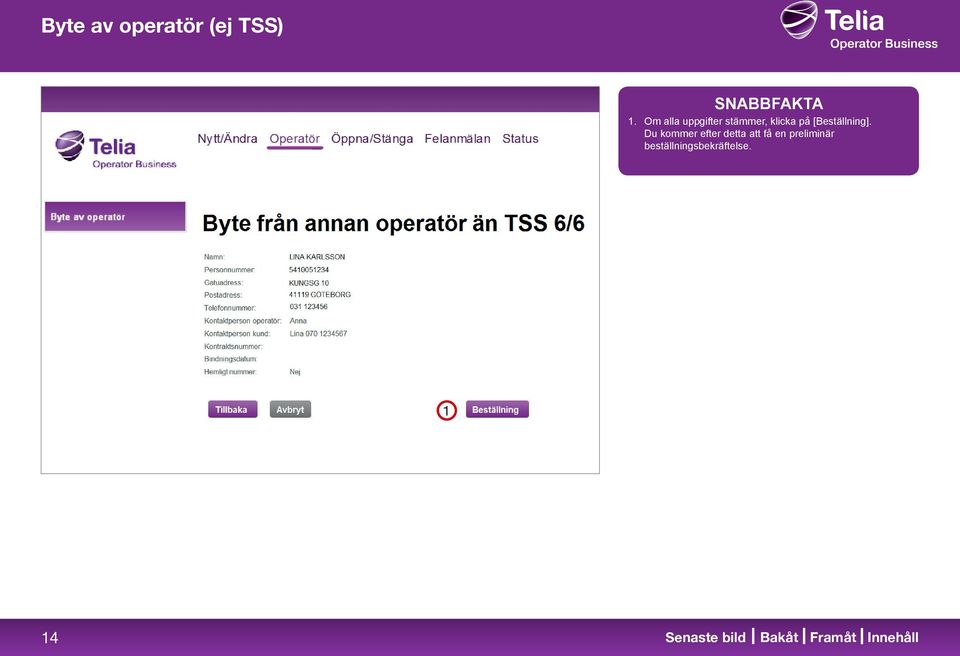The width and height of the screenshot is (960, 656).
Task: Click the Kontaktperson kund value Lina 070 1234567
Action: click(x=318, y=334)
